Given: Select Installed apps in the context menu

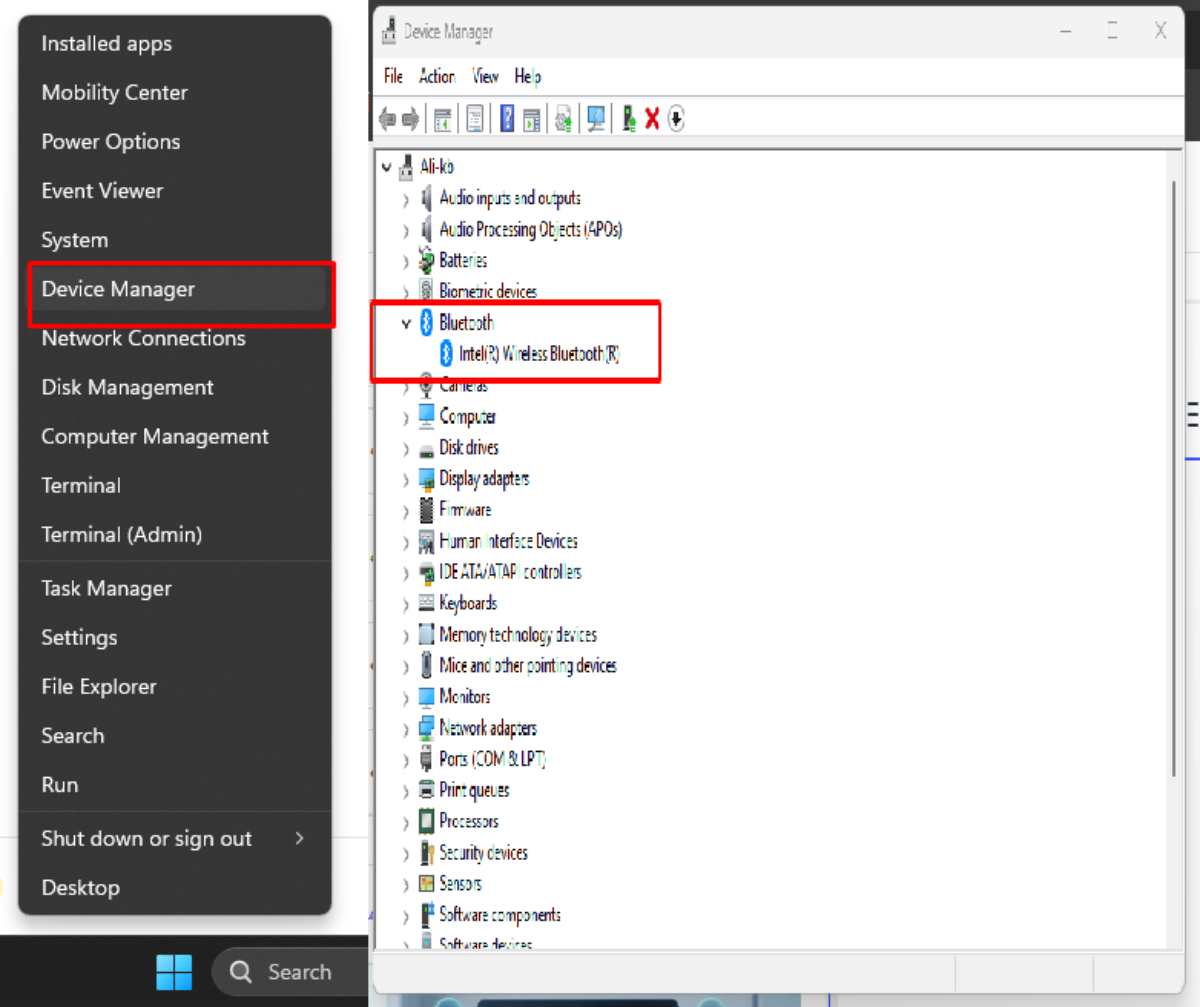Looking at the screenshot, I should pos(175,43).
